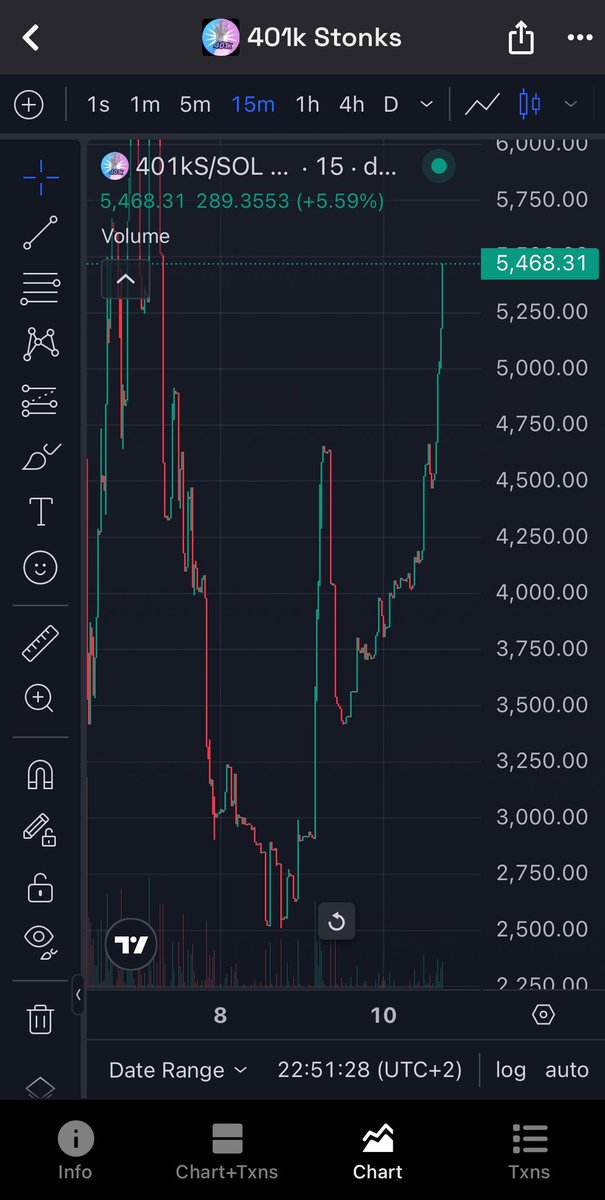The height and width of the screenshot is (1200, 605).
Task: Toggle magnet snapping mode
Action: pyautogui.click(x=40, y=774)
